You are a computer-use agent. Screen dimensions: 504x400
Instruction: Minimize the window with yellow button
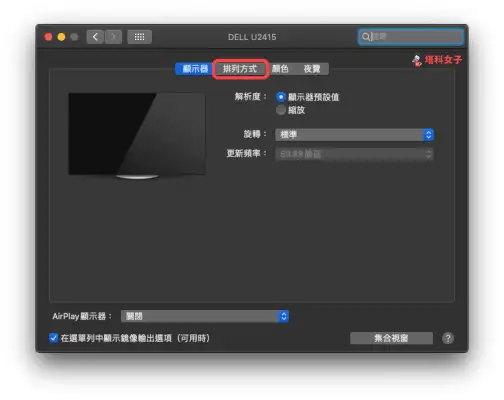coord(62,37)
